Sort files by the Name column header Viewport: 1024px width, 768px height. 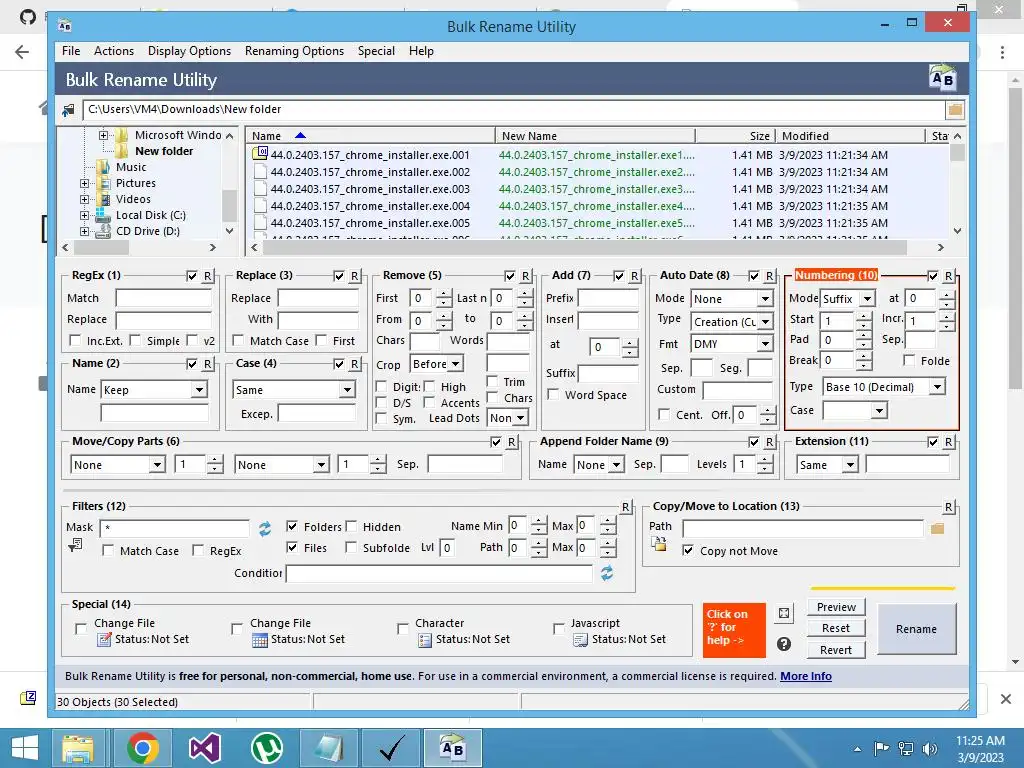[x=370, y=136]
